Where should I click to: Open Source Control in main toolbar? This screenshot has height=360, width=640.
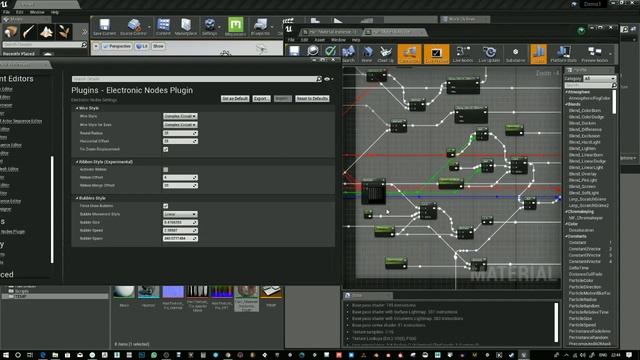point(134,27)
